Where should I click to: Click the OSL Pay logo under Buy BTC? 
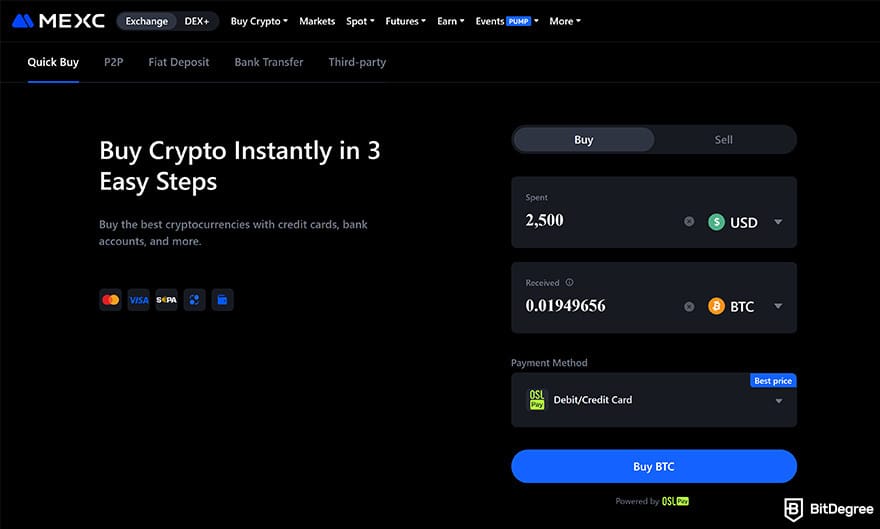[x=675, y=501]
